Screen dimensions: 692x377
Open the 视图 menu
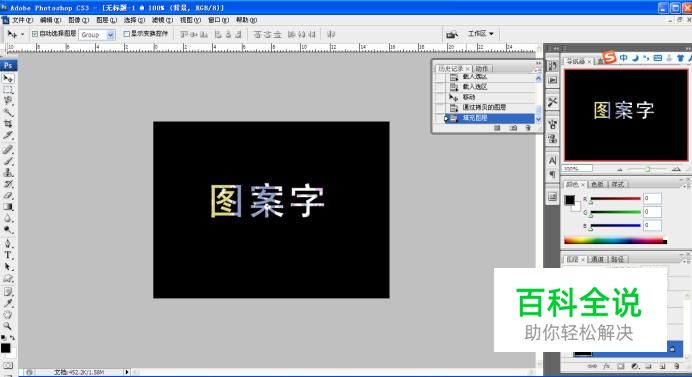(190, 20)
